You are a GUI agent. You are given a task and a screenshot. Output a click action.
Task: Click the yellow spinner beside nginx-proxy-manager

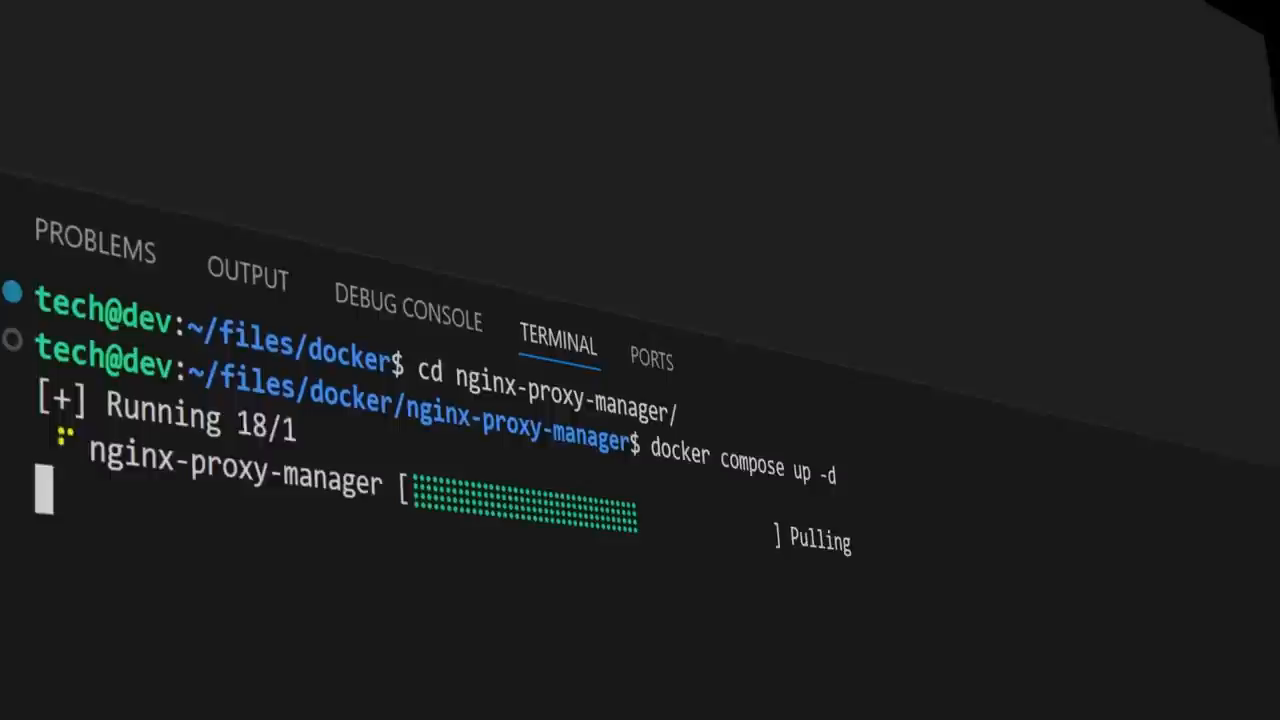(65, 436)
